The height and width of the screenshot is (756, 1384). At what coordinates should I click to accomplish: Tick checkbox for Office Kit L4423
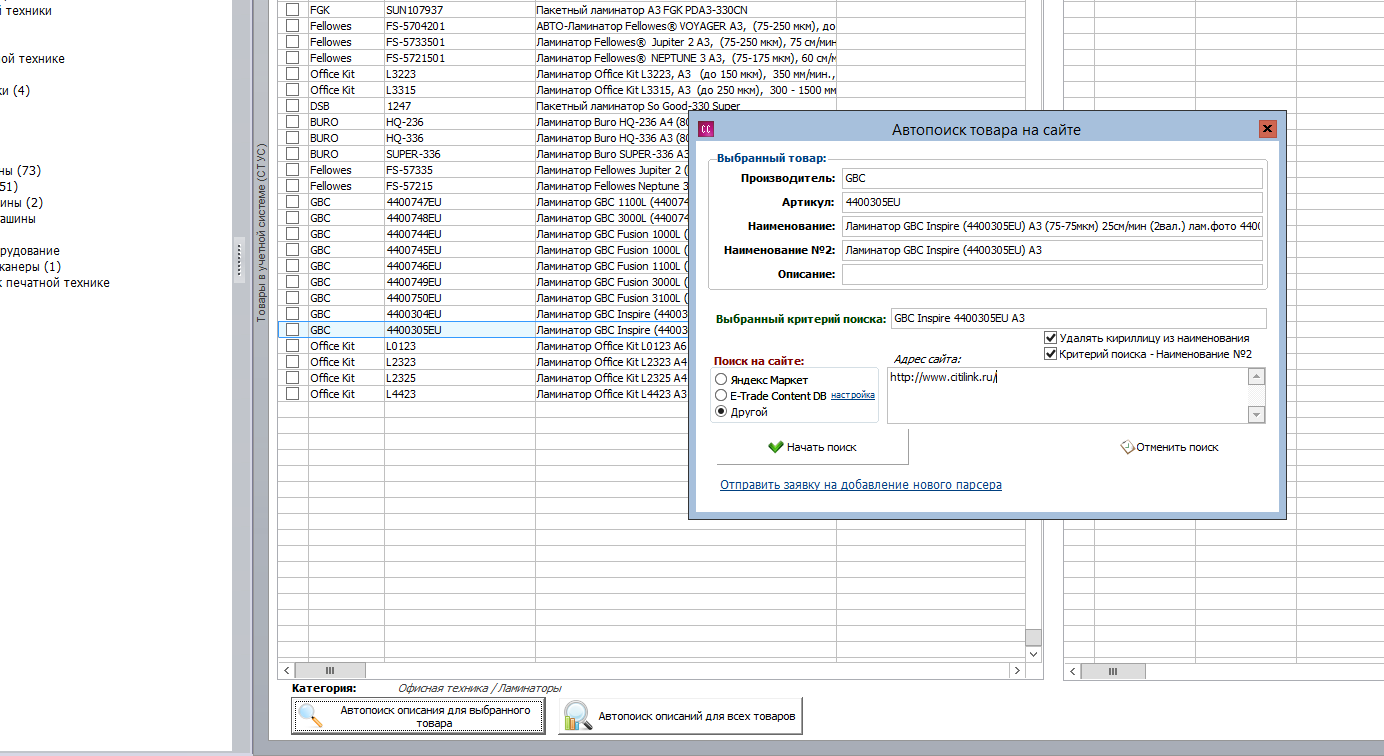(x=292, y=394)
